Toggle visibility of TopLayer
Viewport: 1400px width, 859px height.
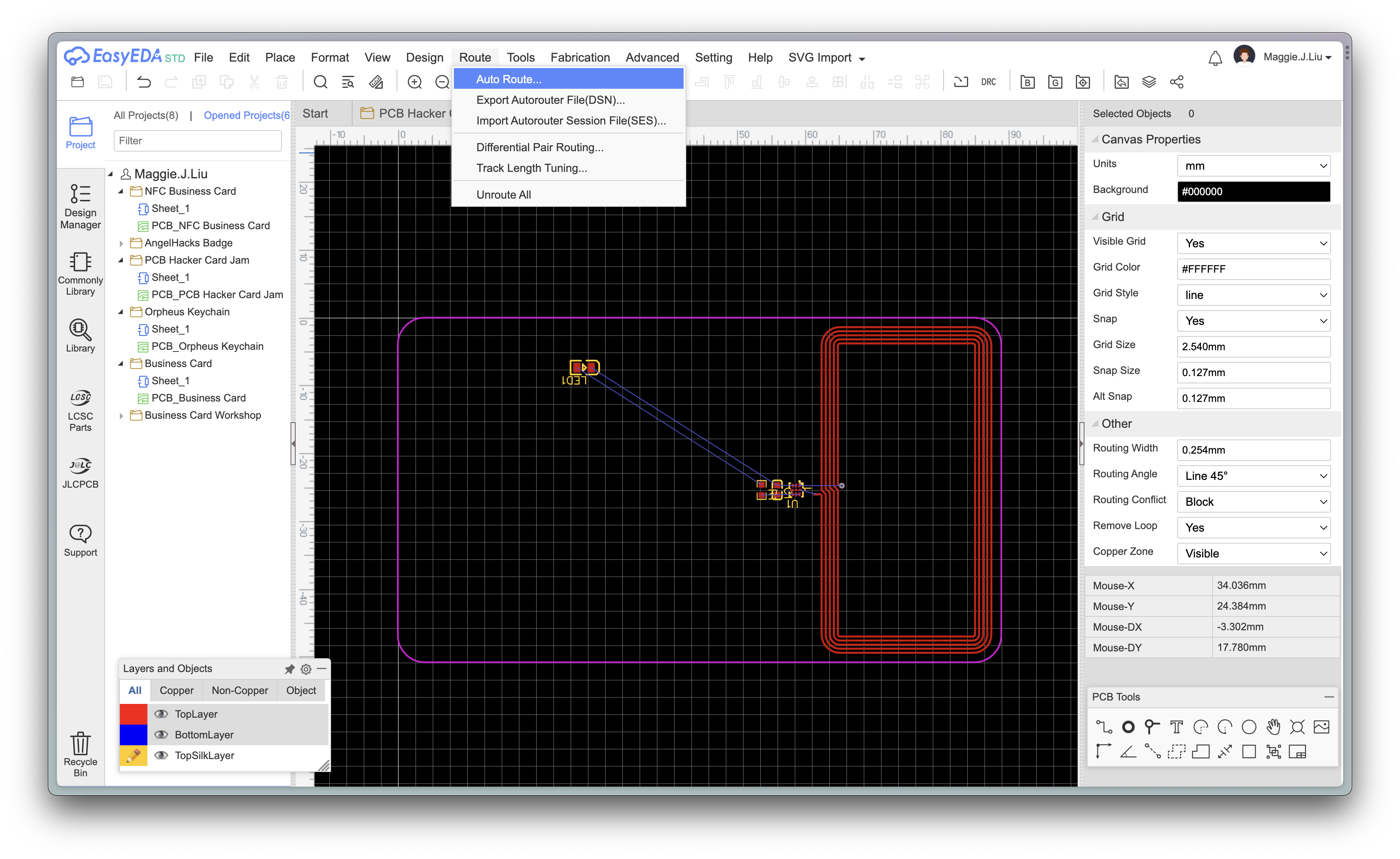[x=162, y=713]
